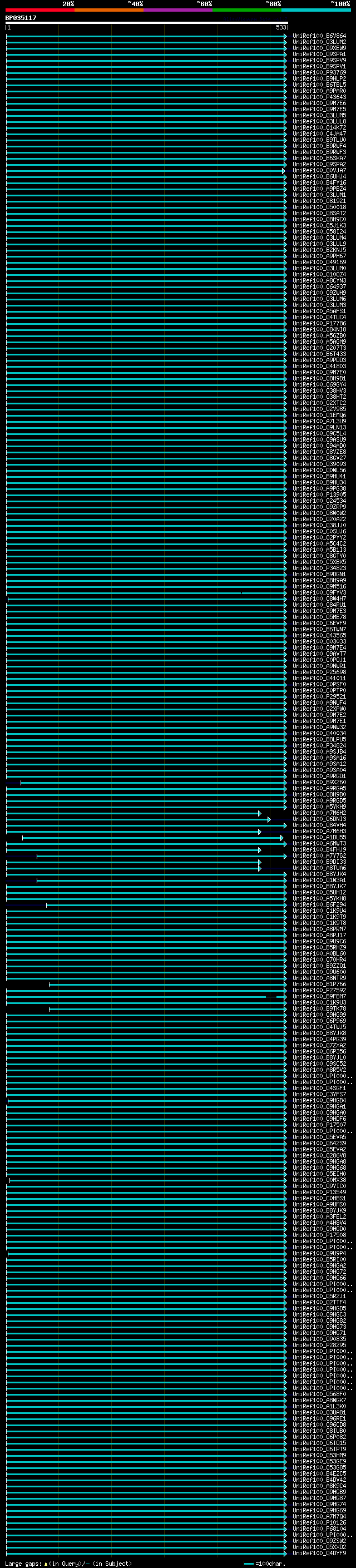Select the UniRef100_Q5UHI2 label

[x=319, y=892]
